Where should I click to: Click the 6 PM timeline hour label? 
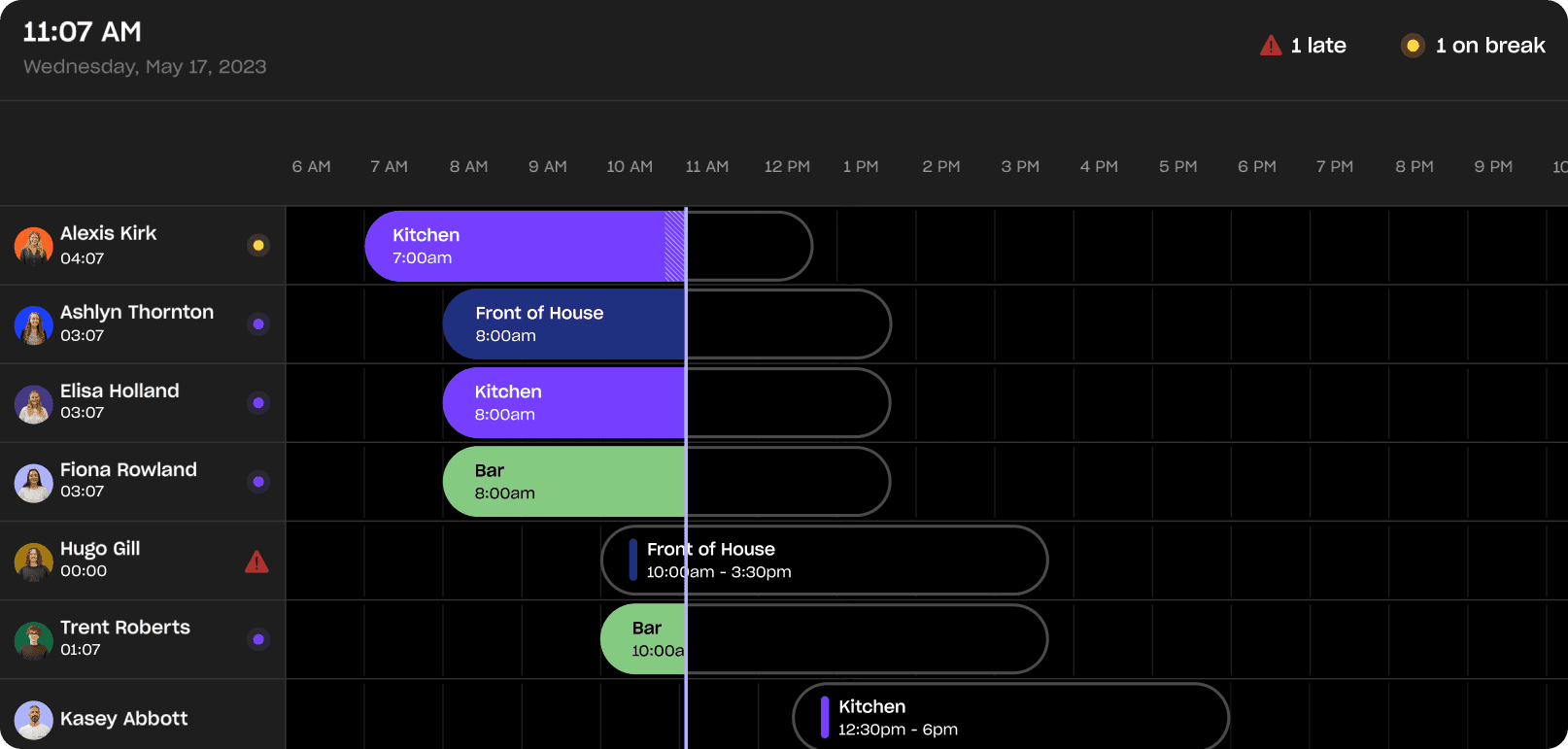tap(1256, 167)
